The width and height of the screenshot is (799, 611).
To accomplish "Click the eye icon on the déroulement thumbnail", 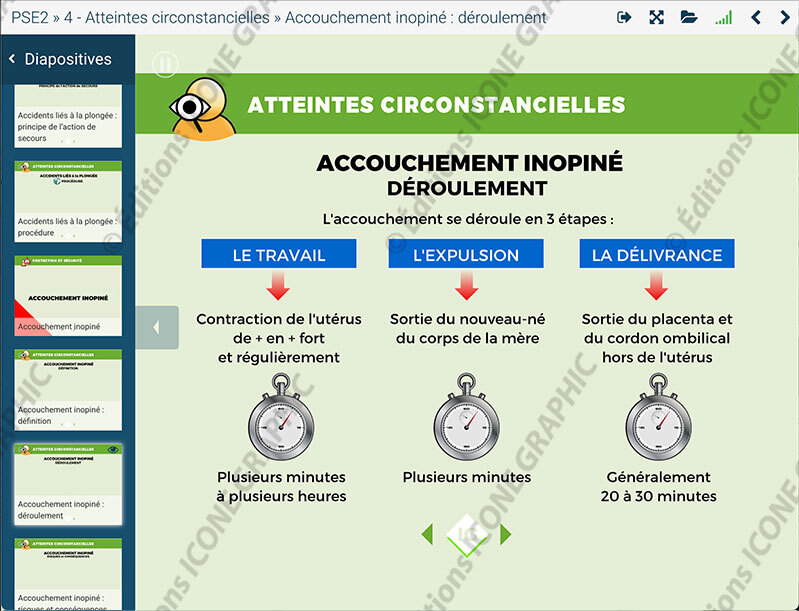I will coord(113,449).
